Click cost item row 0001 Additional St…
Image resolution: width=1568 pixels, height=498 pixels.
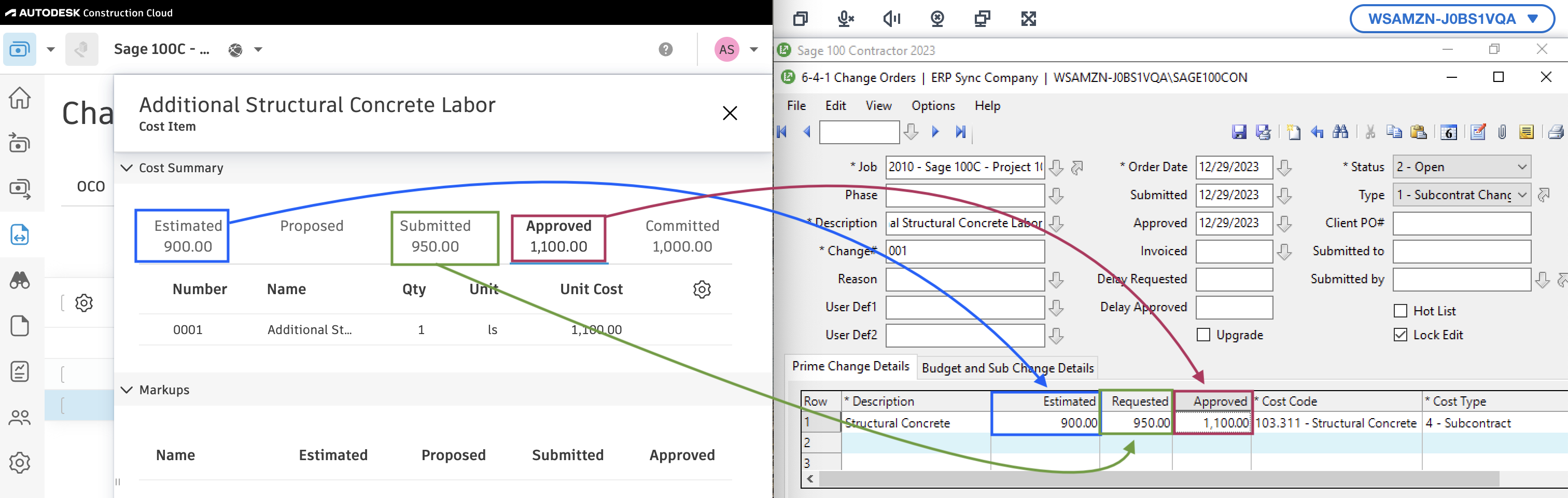pyautogui.click(x=435, y=329)
